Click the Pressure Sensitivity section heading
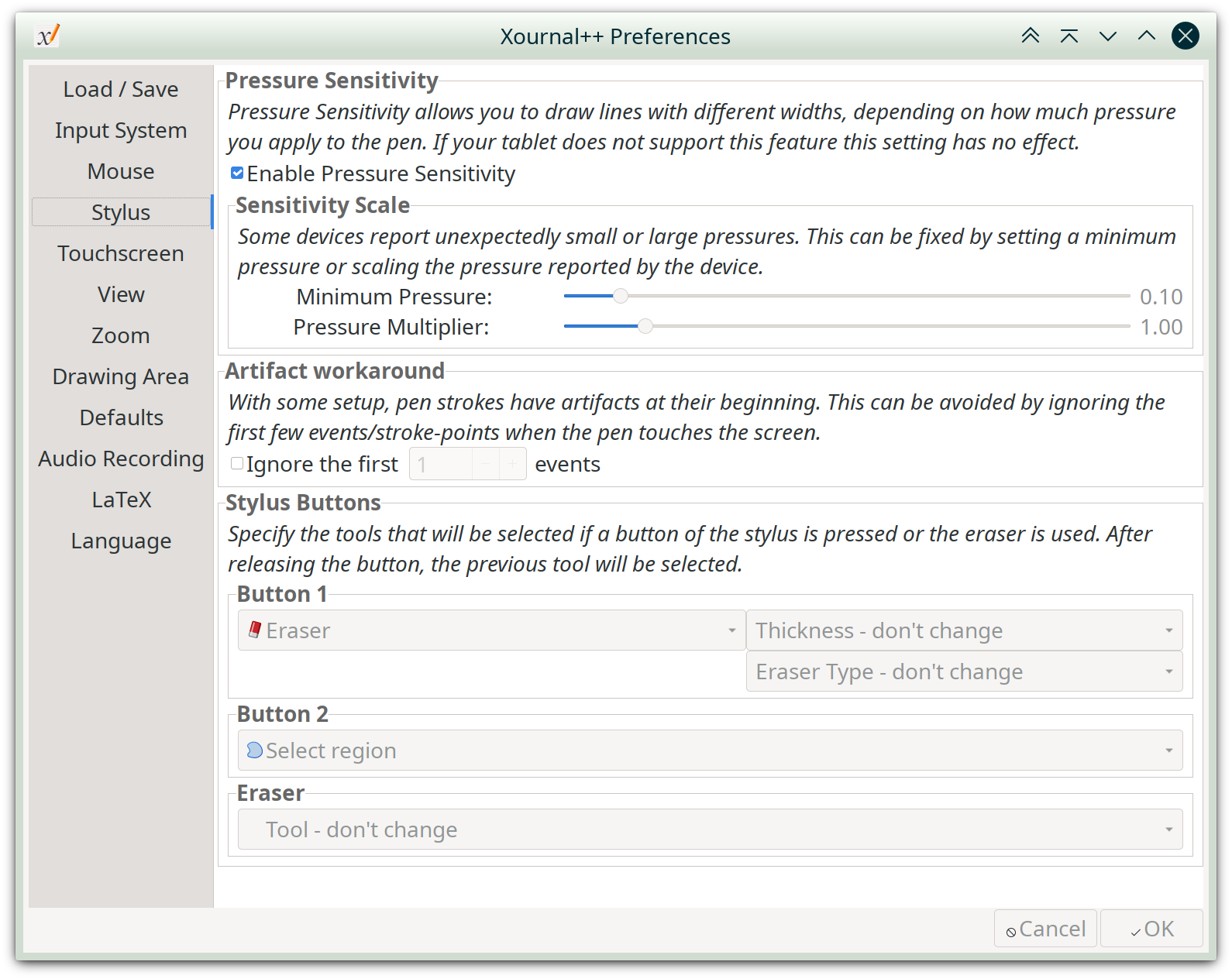 coord(332,81)
